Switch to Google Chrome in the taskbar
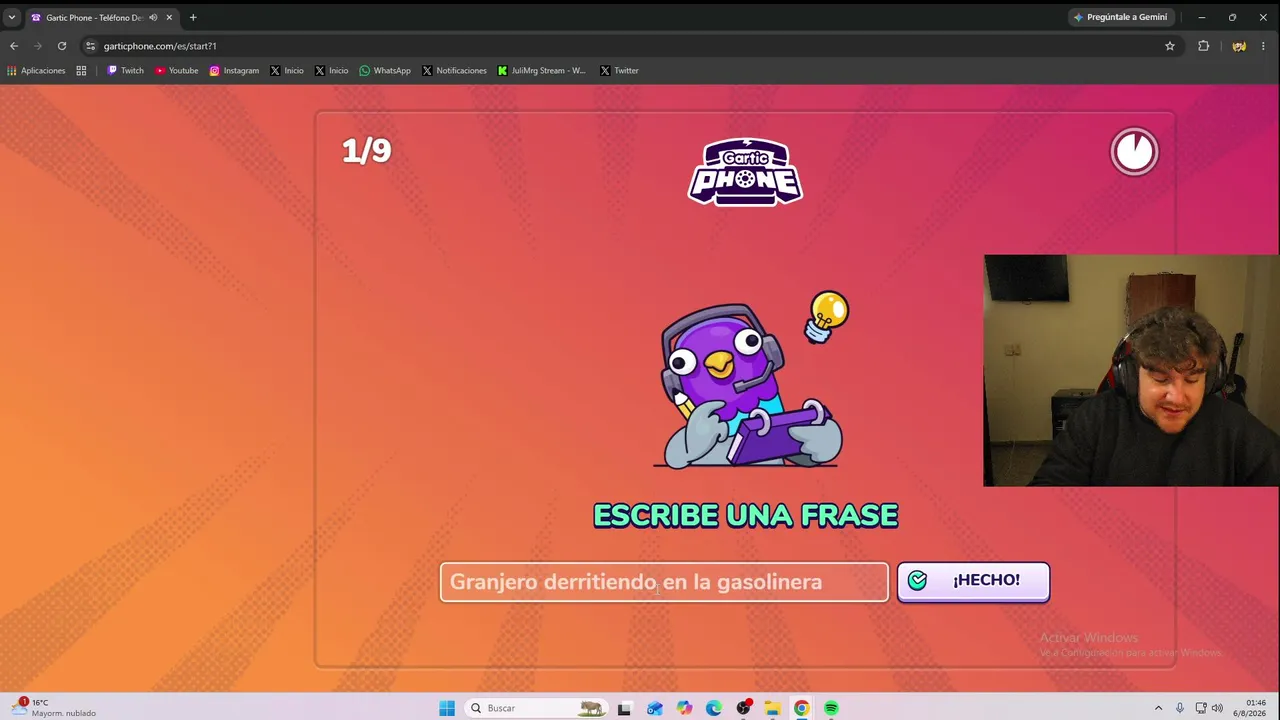Screen dimensions: 1280x720 coord(802,708)
